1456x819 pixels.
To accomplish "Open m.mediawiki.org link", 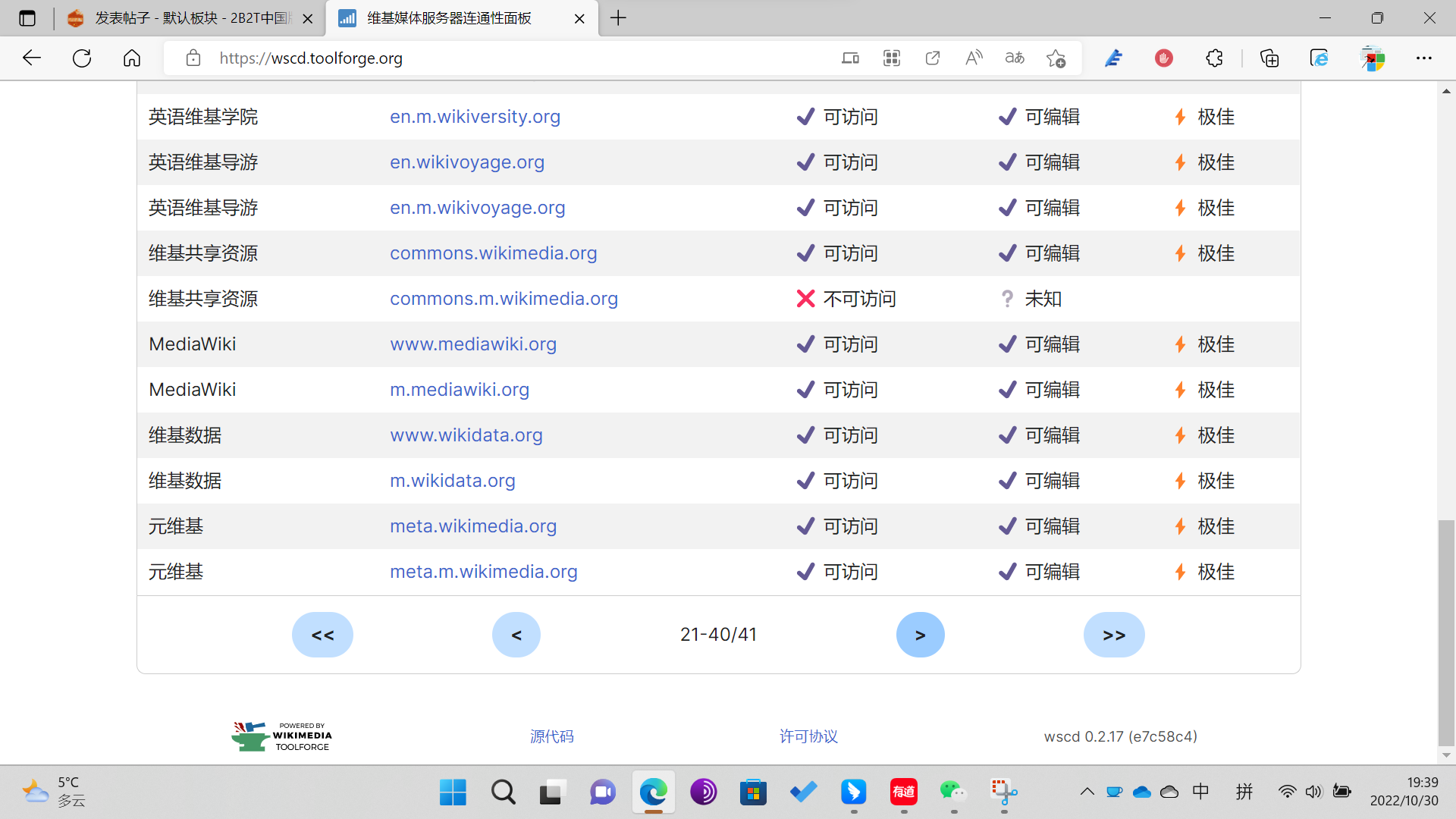I will click(x=460, y=390).
